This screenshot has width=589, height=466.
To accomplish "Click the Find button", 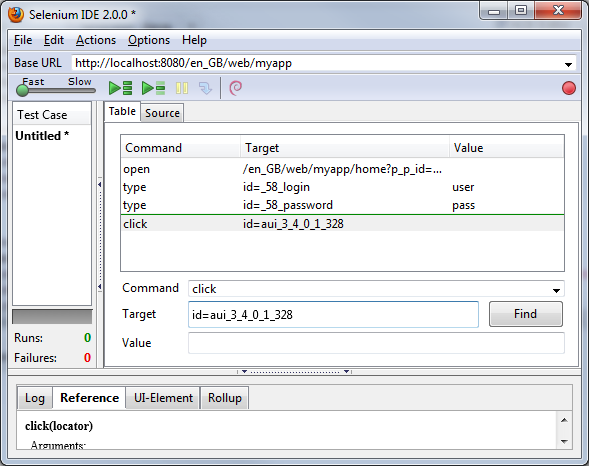I will [526, 314].
